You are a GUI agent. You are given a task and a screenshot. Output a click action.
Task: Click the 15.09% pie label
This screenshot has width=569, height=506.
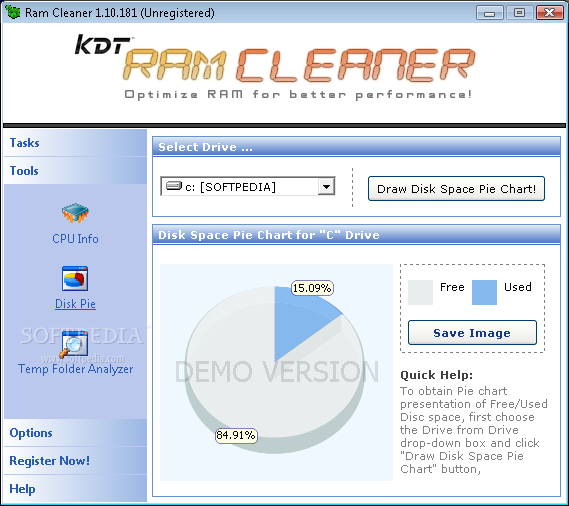click(x=312, y=288)
